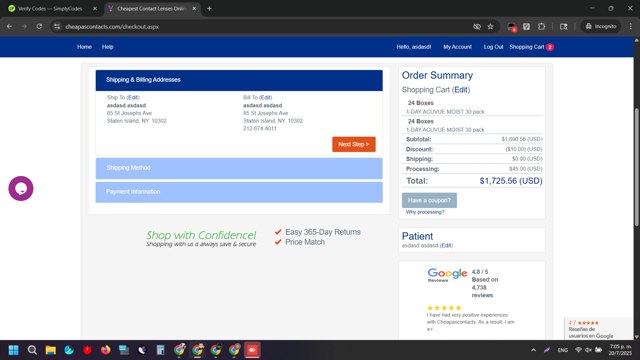Open the Shopping Cart link
The image size is (640, 360).
coord(527,47)
